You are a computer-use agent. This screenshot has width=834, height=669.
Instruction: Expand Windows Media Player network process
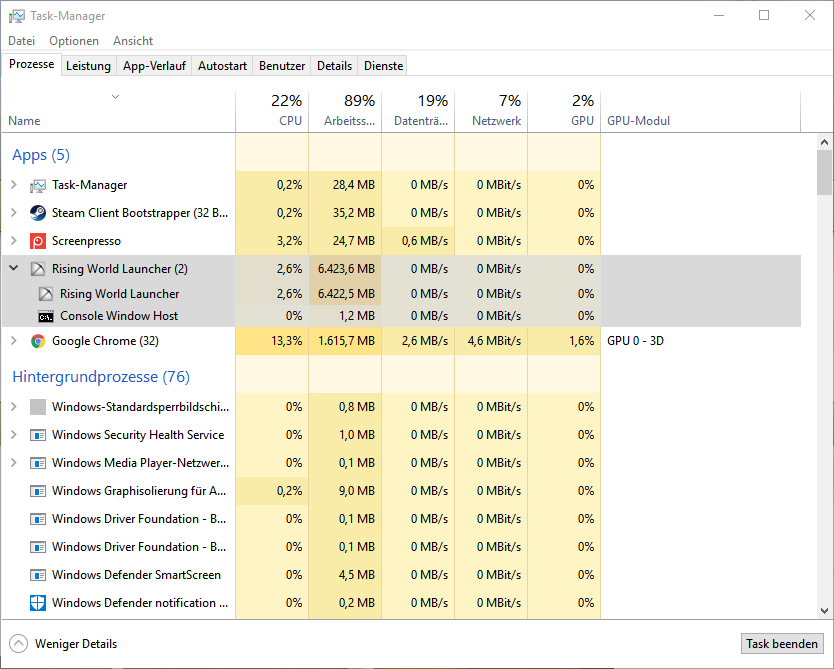click(14, 463)
